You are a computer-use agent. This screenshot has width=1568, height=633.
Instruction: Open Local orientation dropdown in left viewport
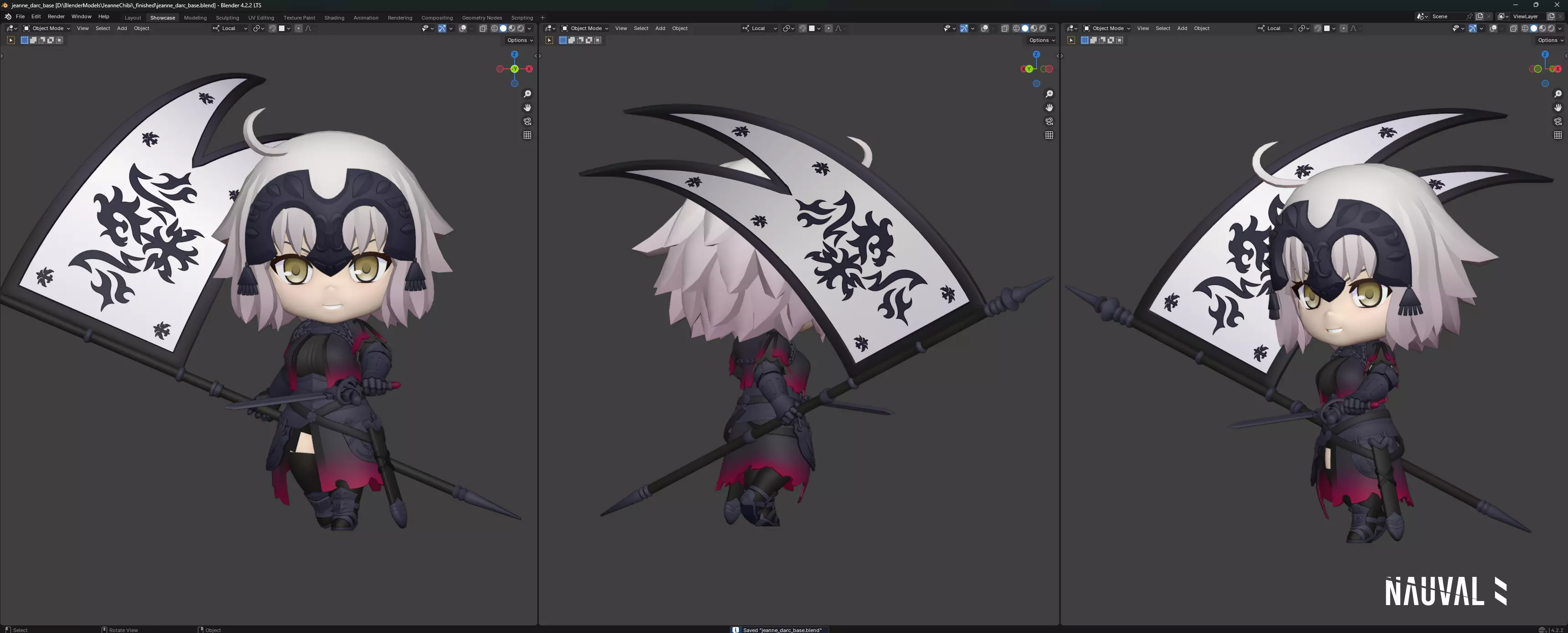(x=230, y=29)
